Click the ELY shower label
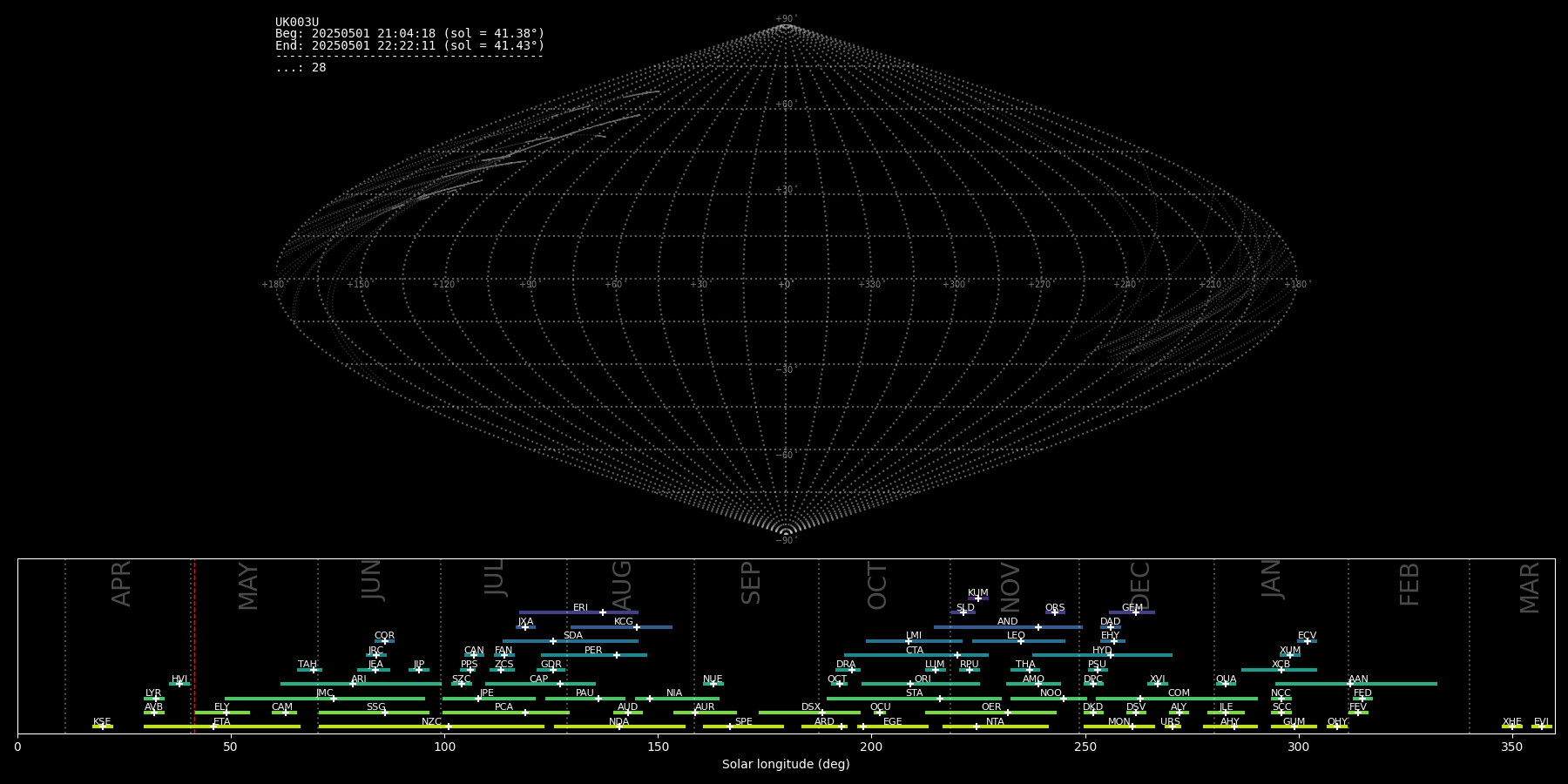The width and height of the screenshot is (1568, 784). point(222,707)
